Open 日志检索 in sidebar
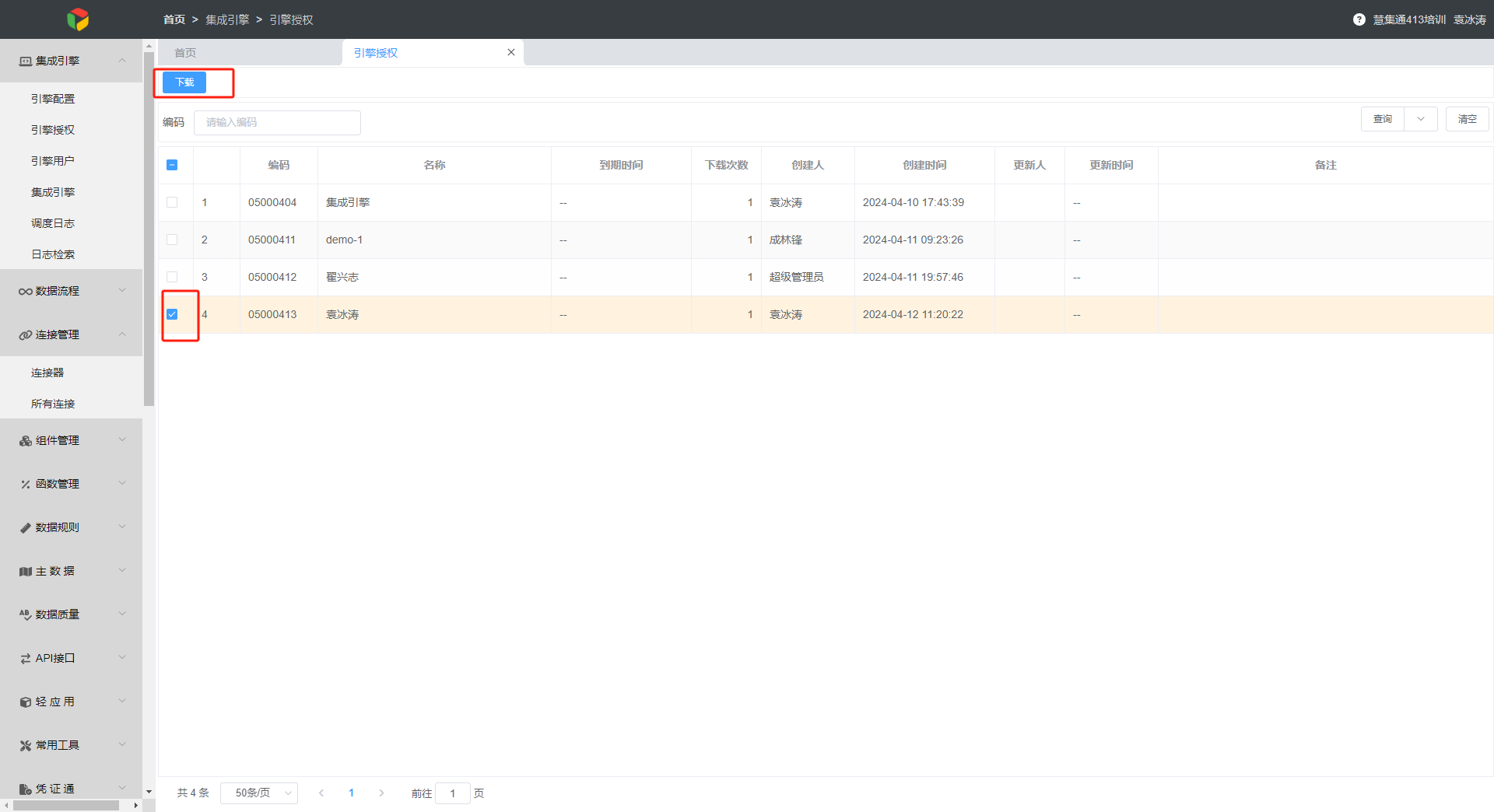Screen dimensions: 1494x812 (53, 254)
